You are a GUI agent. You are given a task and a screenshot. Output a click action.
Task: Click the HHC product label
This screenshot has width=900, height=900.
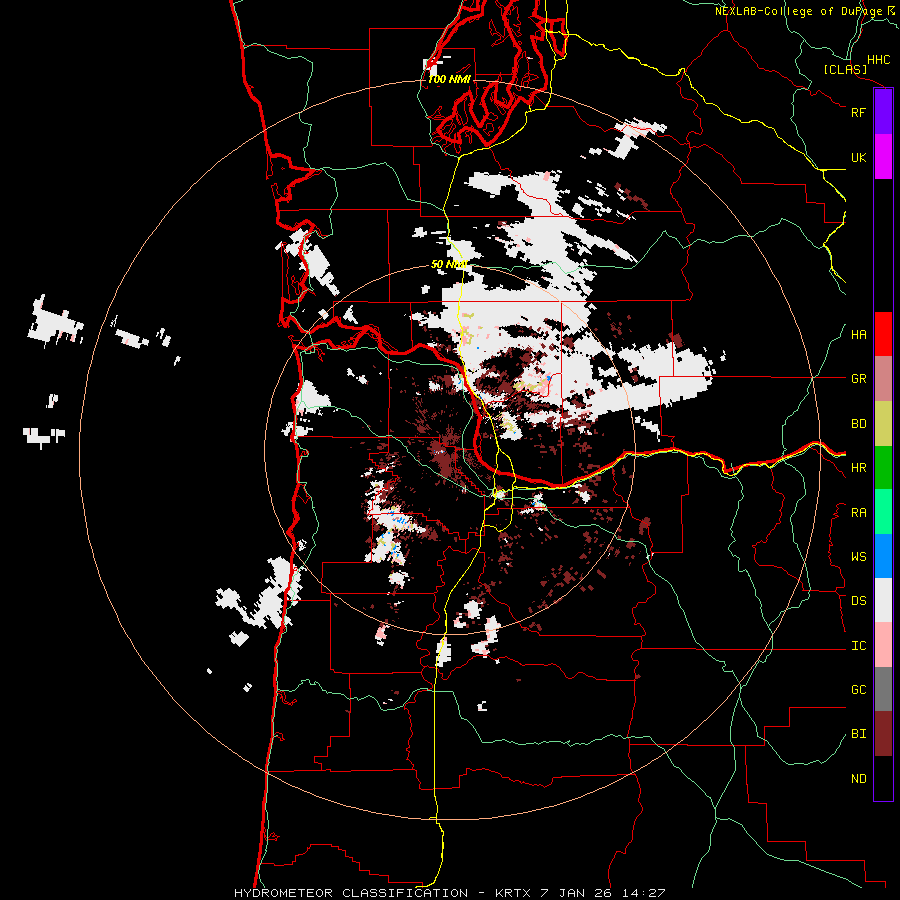[878, 60]
